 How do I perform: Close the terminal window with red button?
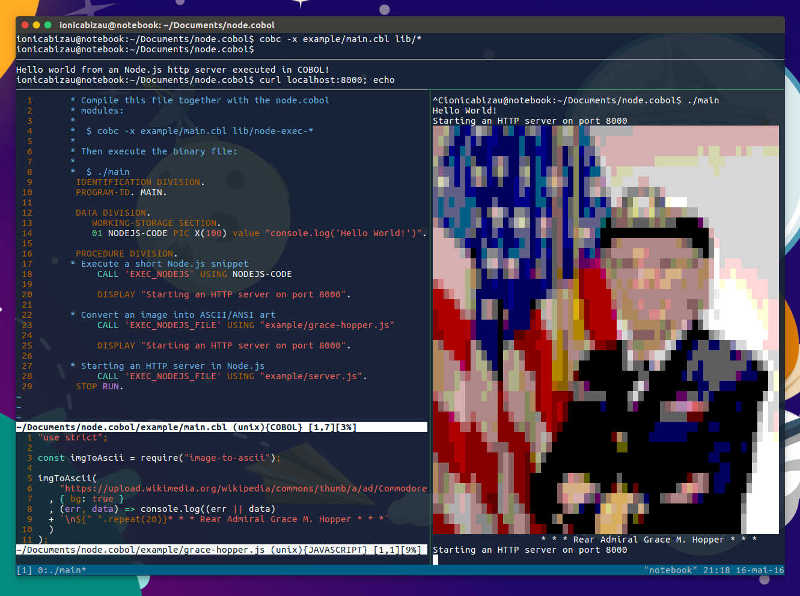coord(25,24)
